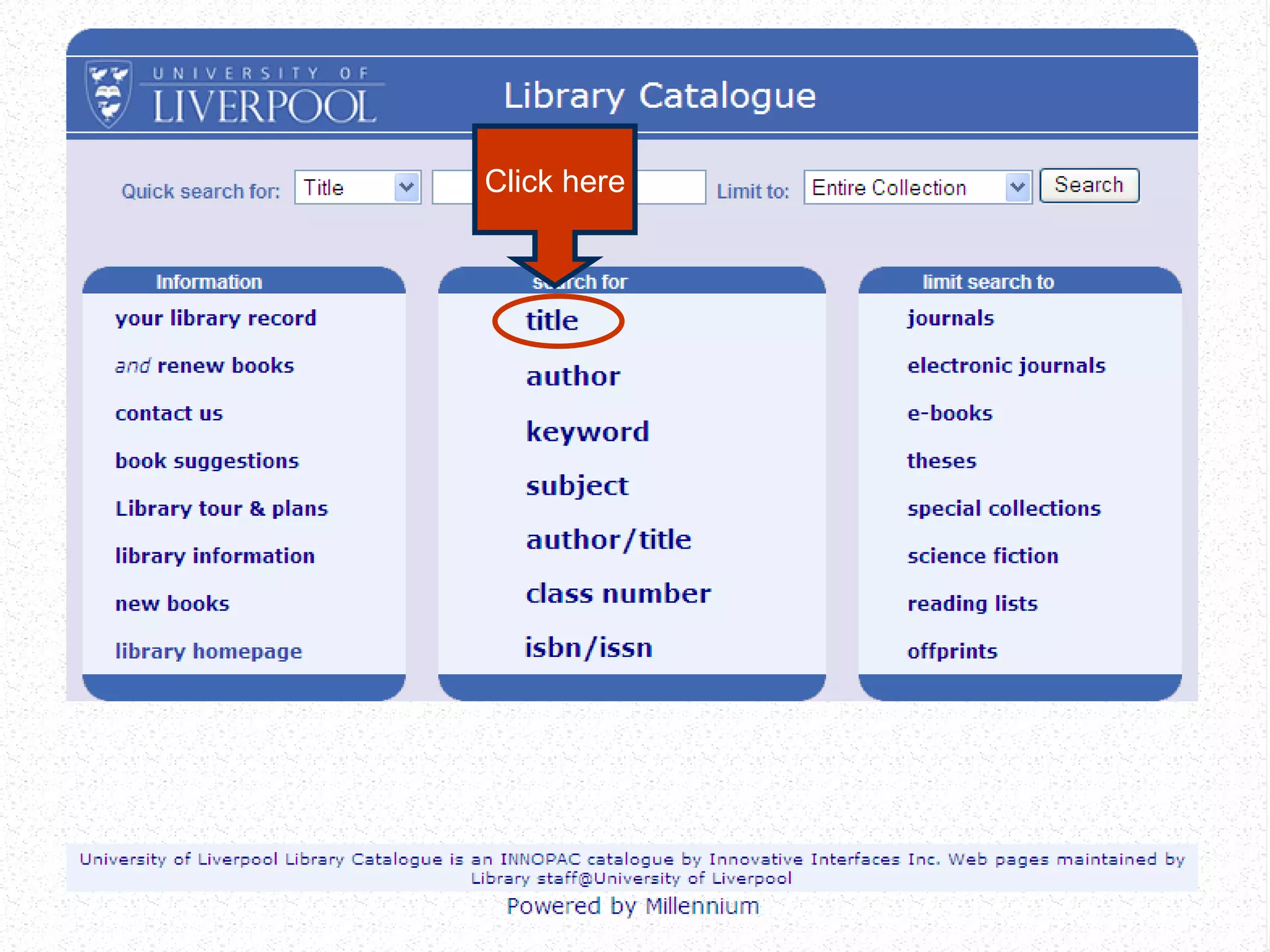Search by author link
The height and width of the screenshot is (952, 1270).
tap(573, 376)
